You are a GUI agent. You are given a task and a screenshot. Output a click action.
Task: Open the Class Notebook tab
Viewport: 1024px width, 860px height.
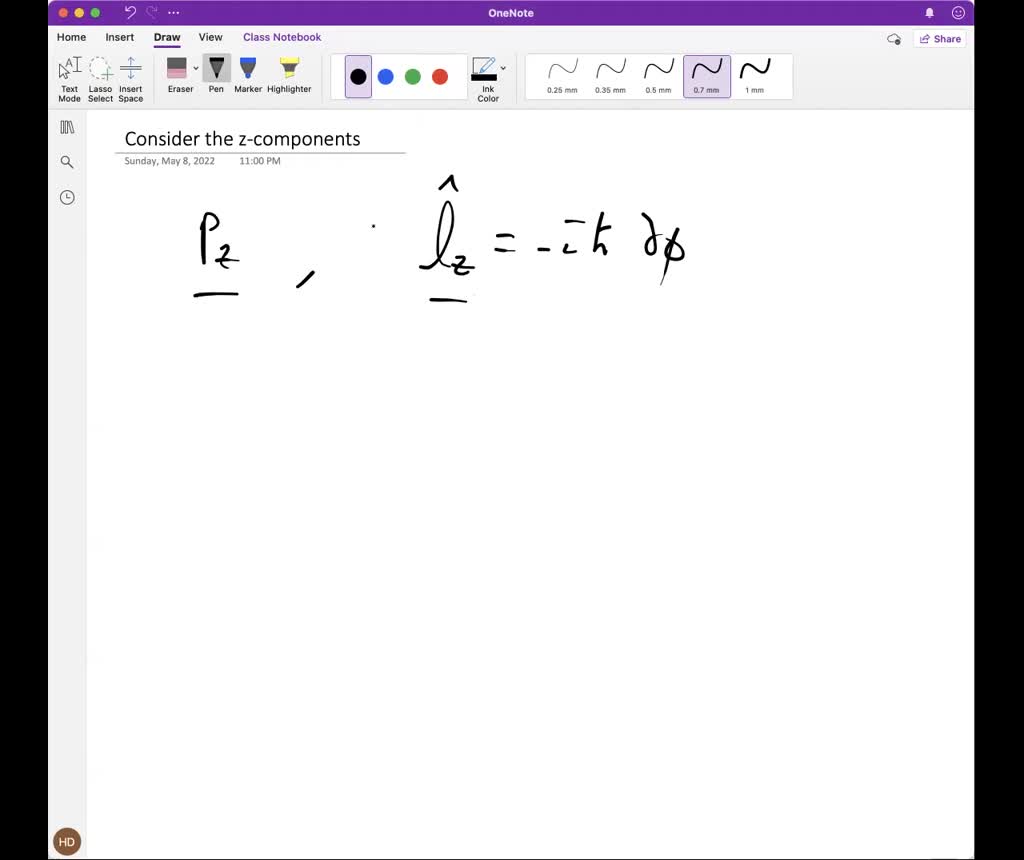282,37
